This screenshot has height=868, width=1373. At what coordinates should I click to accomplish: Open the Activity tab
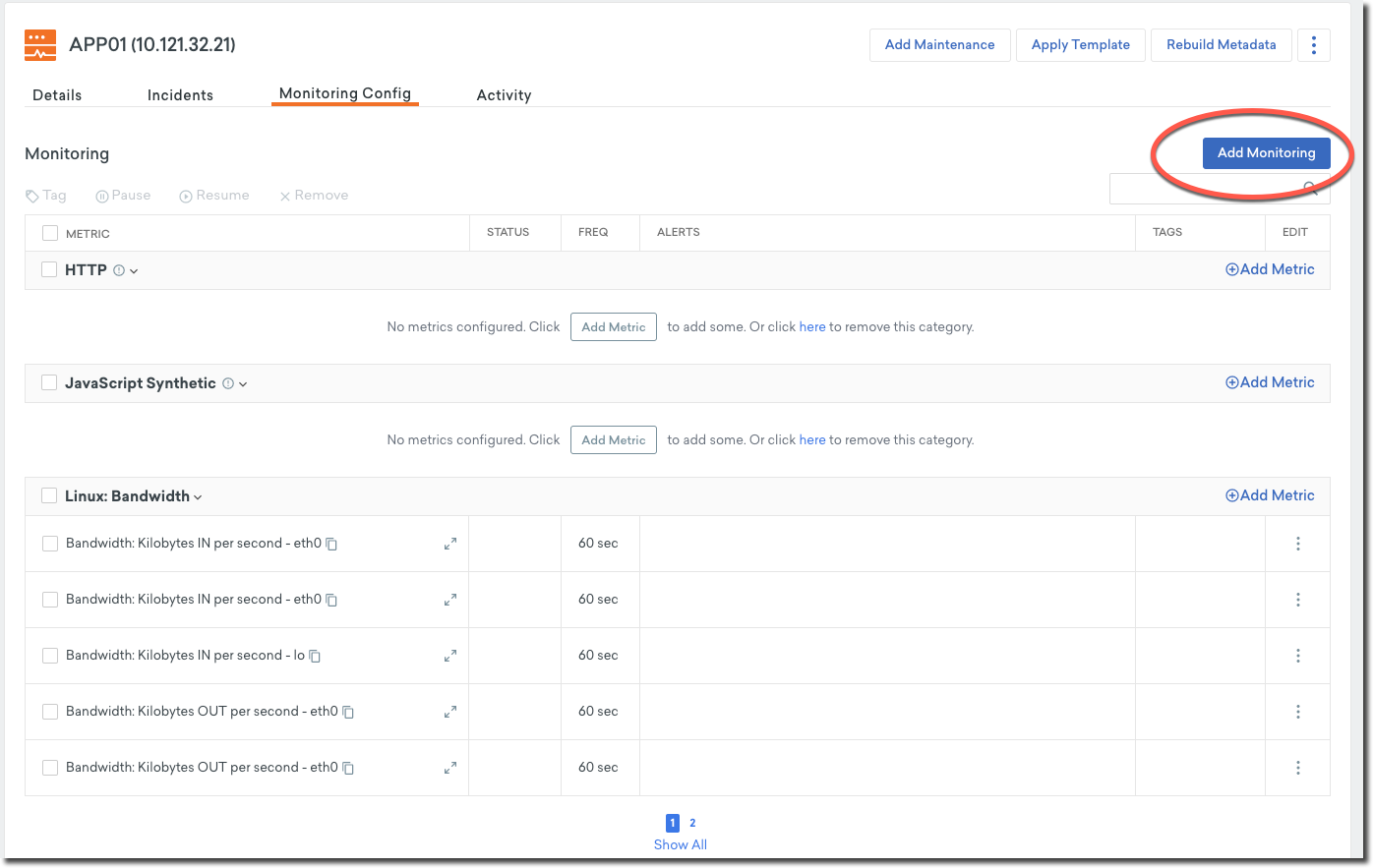504,95
